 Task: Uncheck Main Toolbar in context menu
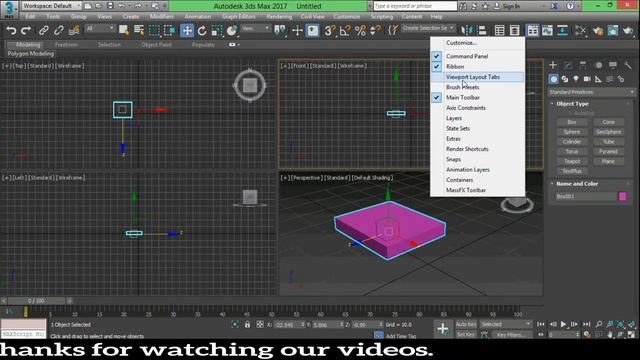click(x=478, y=98)
